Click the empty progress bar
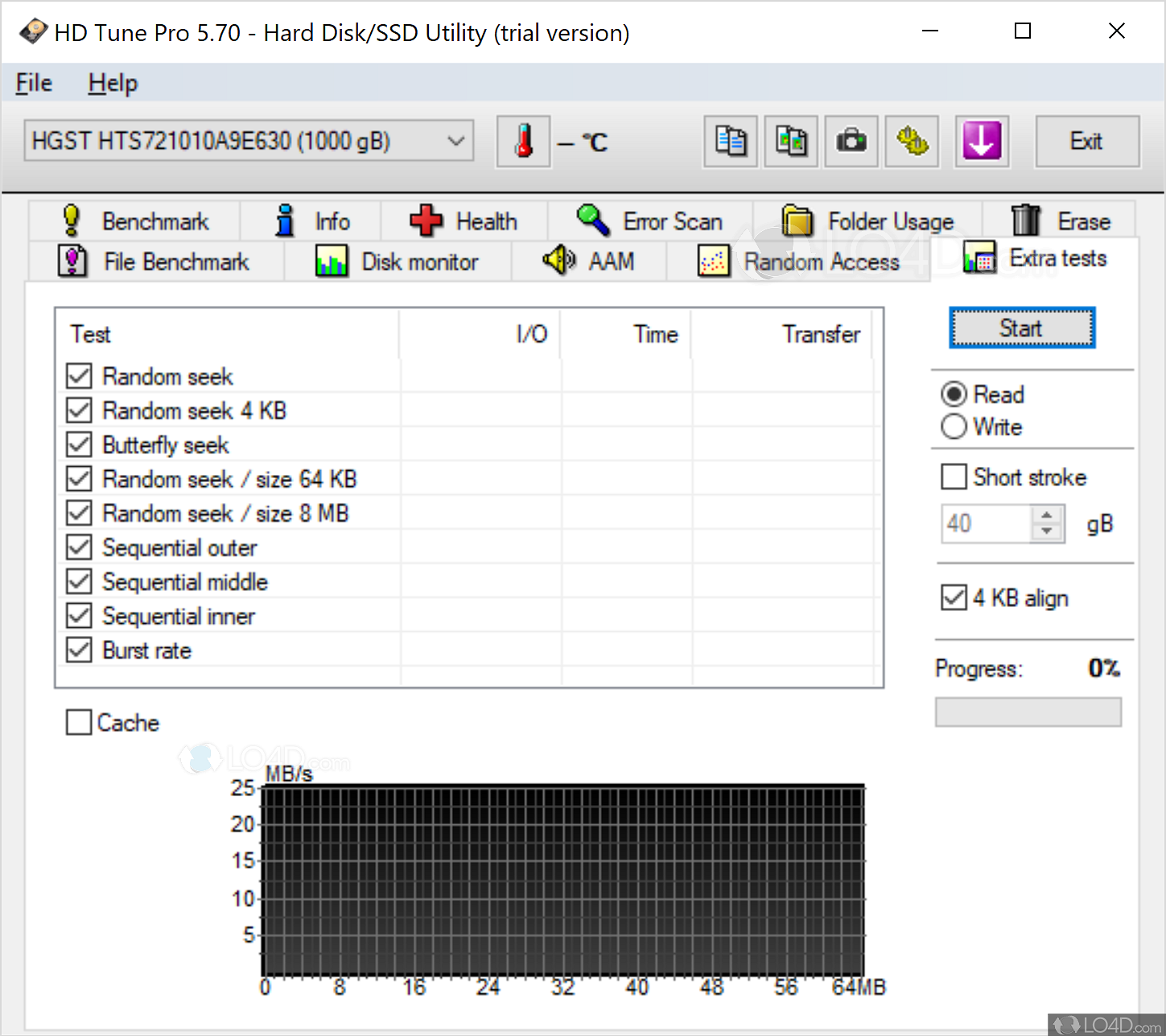1166x1036 pixels. [1028, 712]
